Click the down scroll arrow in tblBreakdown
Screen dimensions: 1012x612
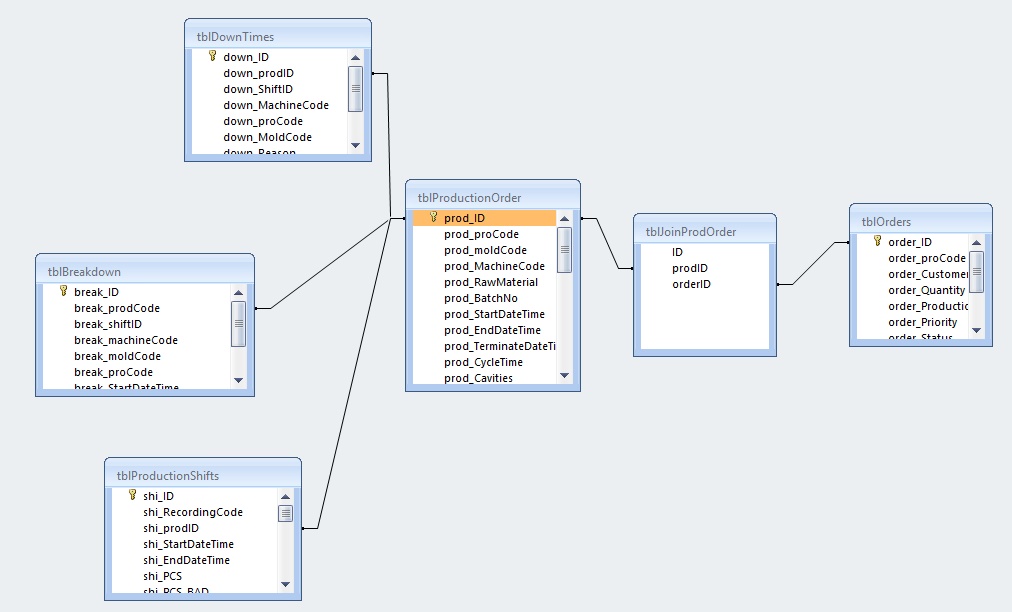click(238, 380)
